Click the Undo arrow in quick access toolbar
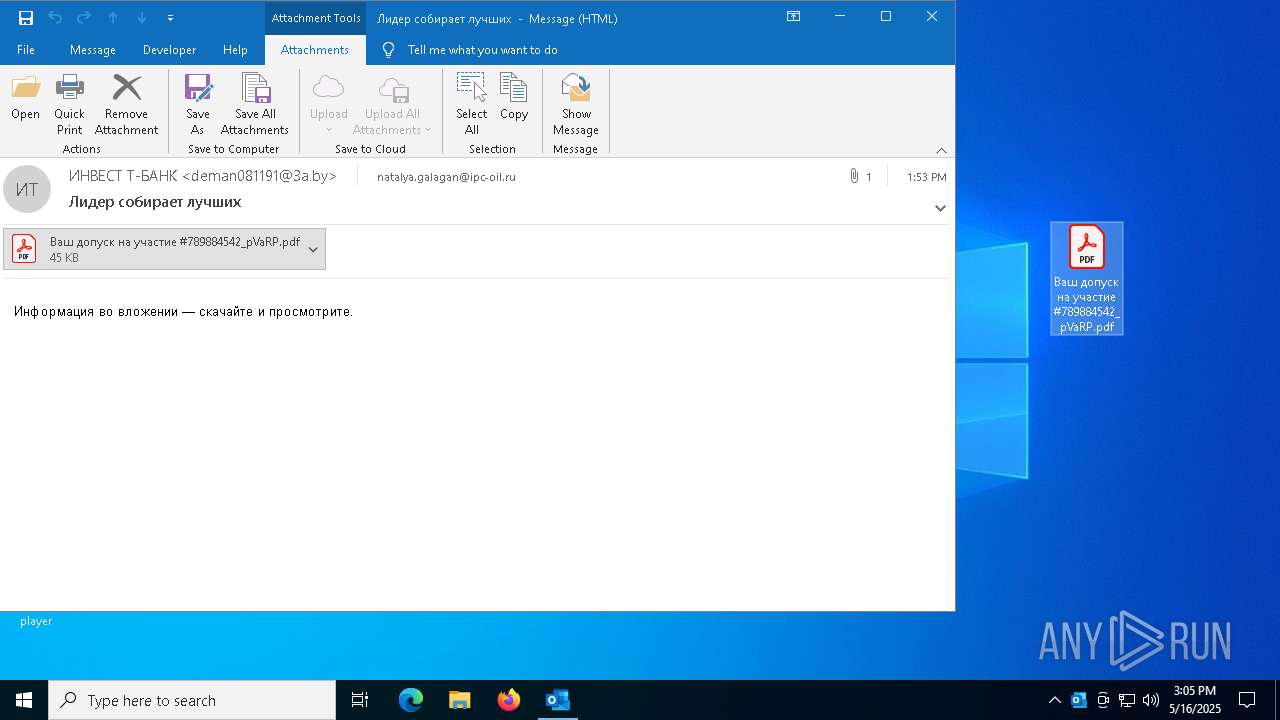 [x=55, y=17]
